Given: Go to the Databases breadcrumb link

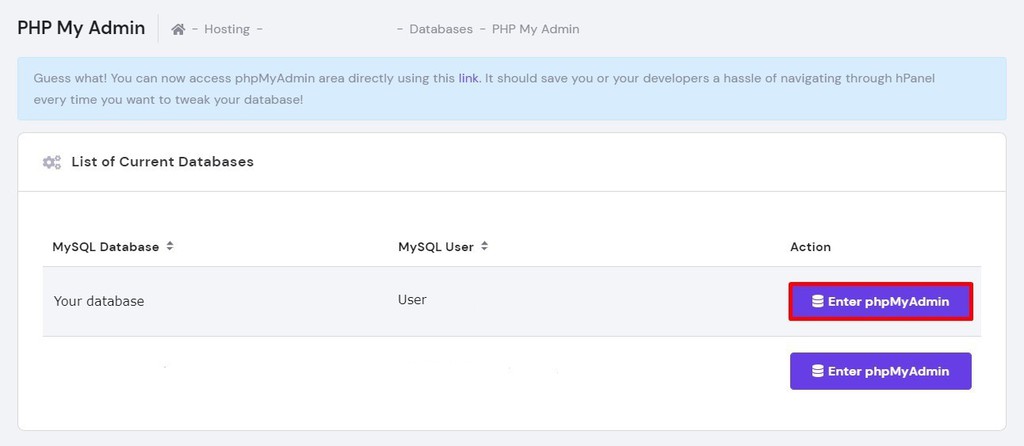Looking at the screenshot, I should click(441, 29).
